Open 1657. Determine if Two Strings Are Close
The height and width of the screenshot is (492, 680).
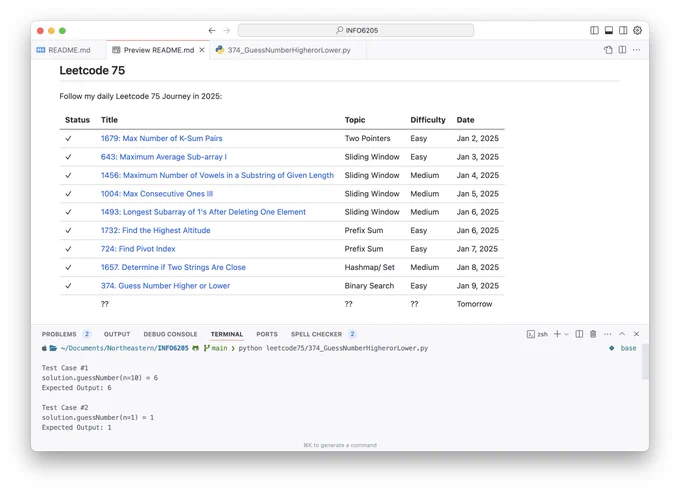[x=173, y=267]
